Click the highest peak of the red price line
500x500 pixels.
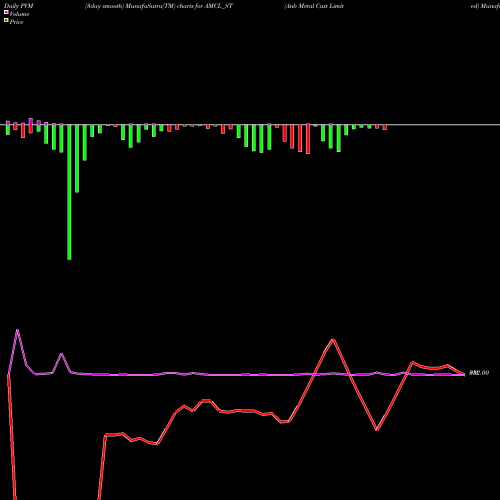pyautogui.click(x=334, y=340)
